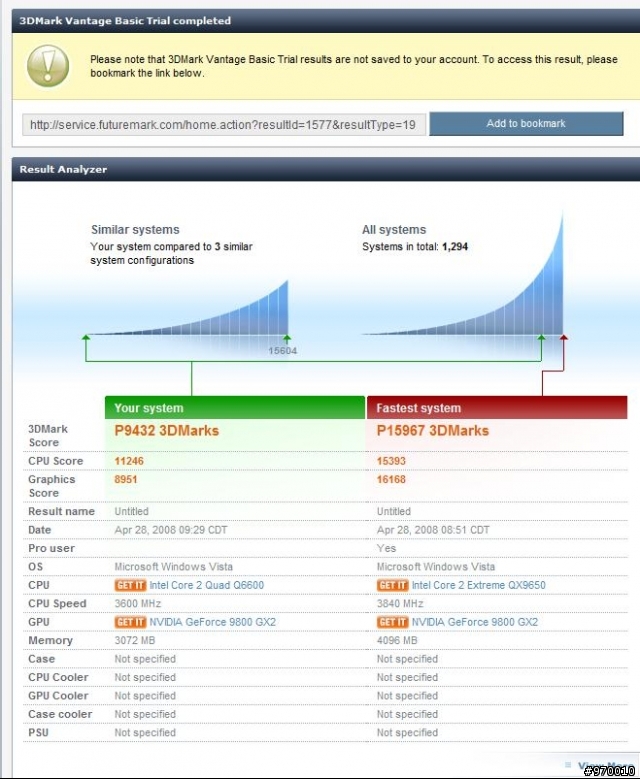Click the 4096 MB memory value
This screenshot has width=640, height=779.
point(397,640)
